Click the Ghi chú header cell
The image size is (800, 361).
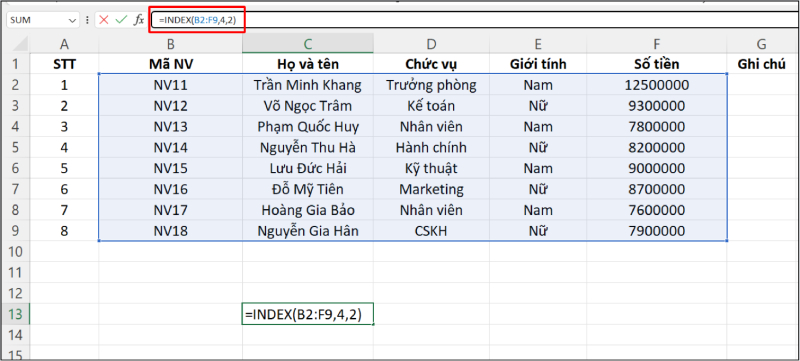coord(762,64)
